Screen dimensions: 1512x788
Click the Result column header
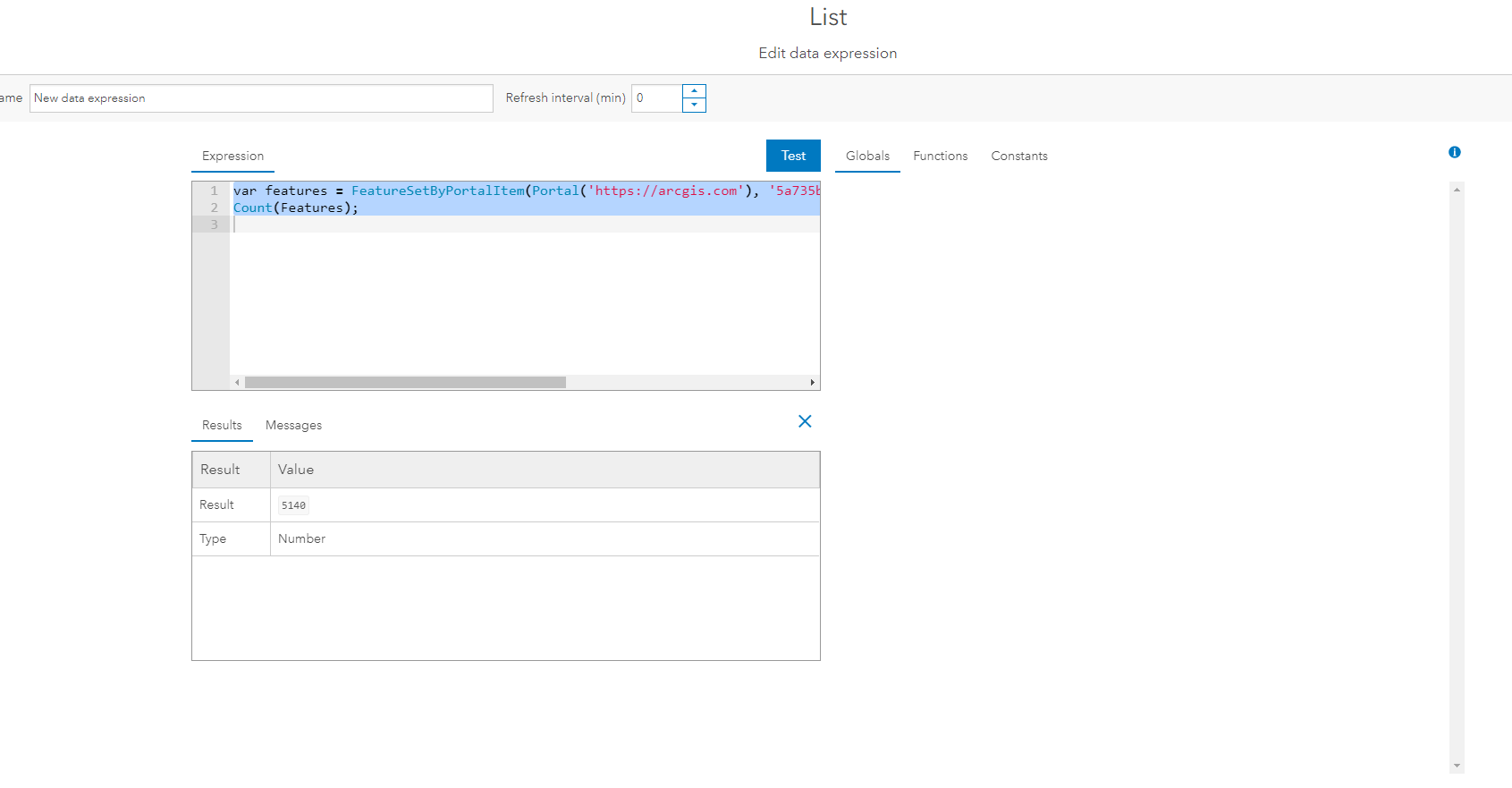point(231,470)
